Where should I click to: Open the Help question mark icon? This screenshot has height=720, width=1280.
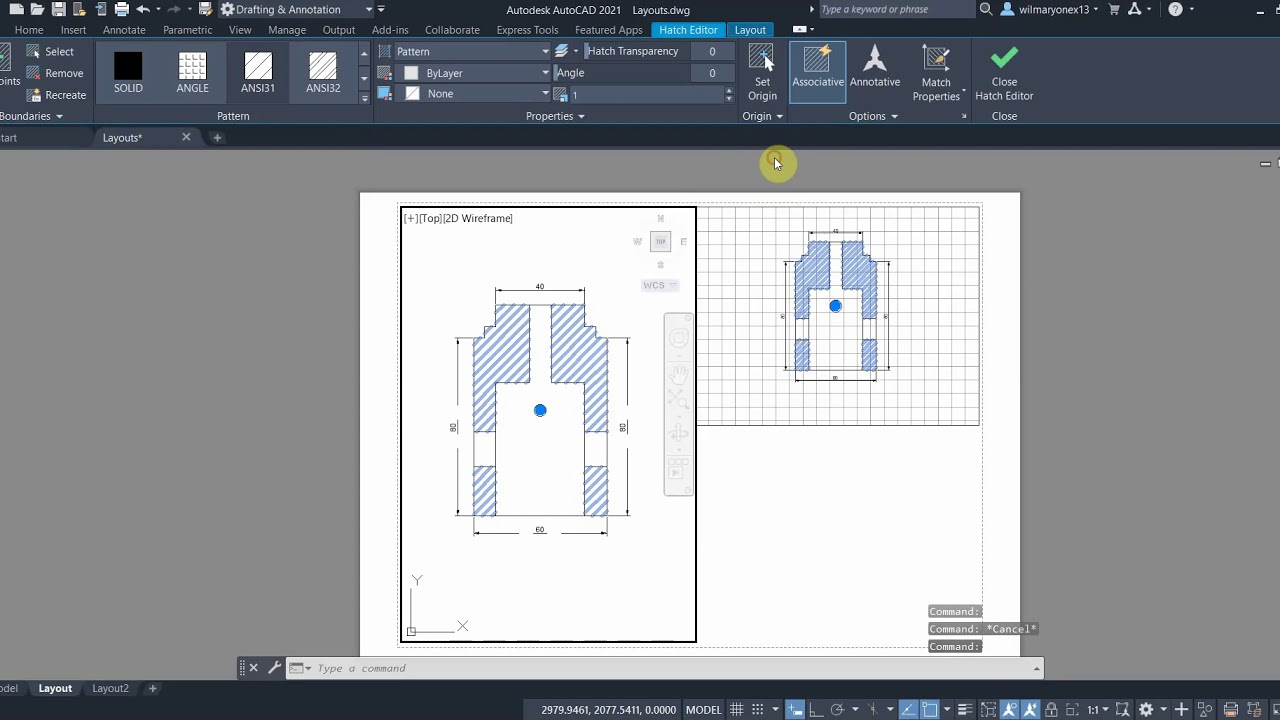(x=1175, y=9)
